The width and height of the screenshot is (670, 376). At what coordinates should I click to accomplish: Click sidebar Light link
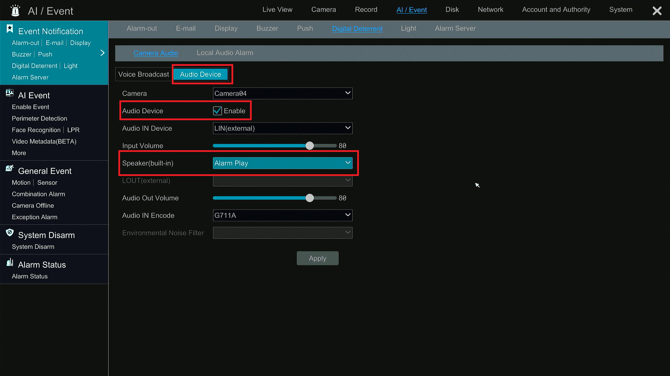[71, 66]
